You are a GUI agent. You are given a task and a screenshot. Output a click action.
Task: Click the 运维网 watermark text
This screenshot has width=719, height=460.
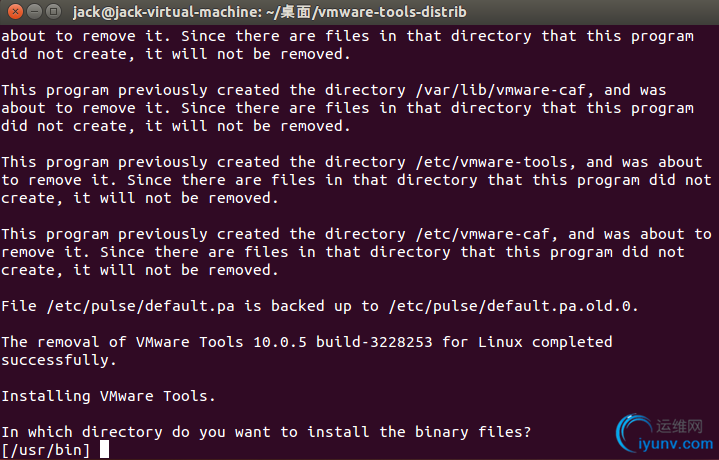click(x=679, y=426)
